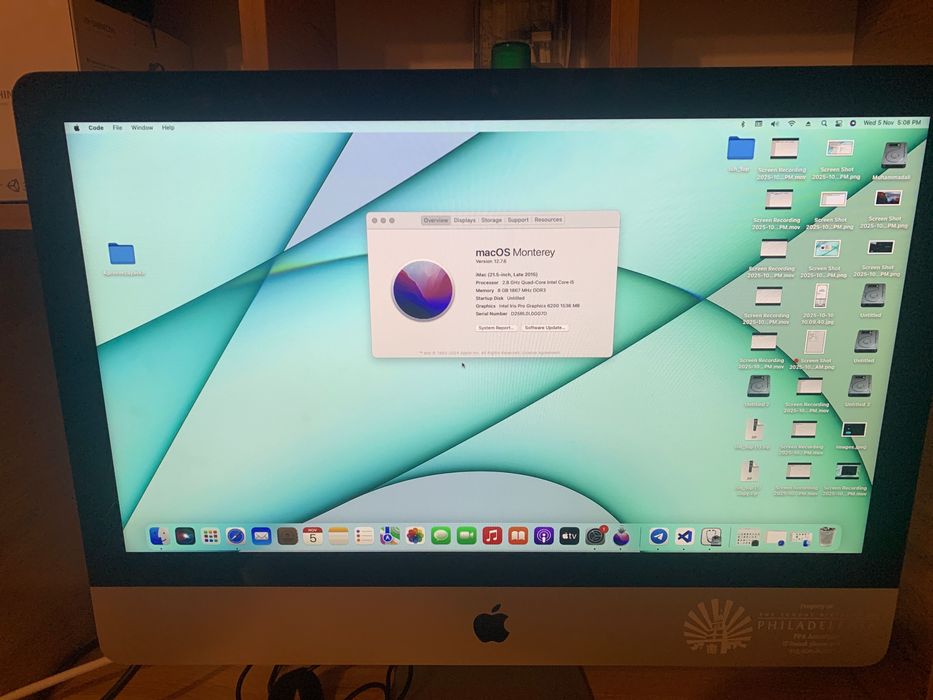Open Photos from the Dock

(415, 536)
